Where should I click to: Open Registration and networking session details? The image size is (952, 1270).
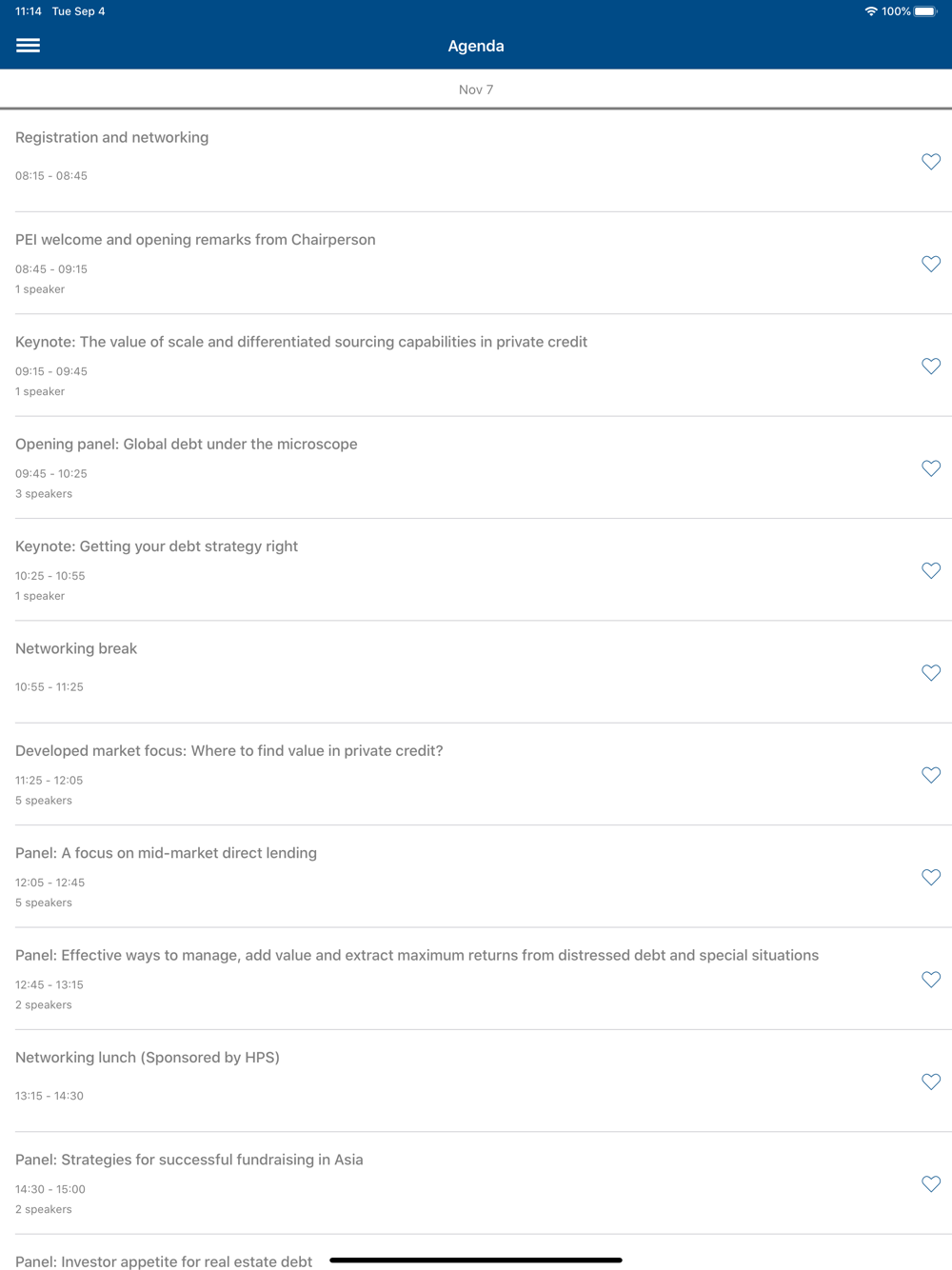(476, 161)
